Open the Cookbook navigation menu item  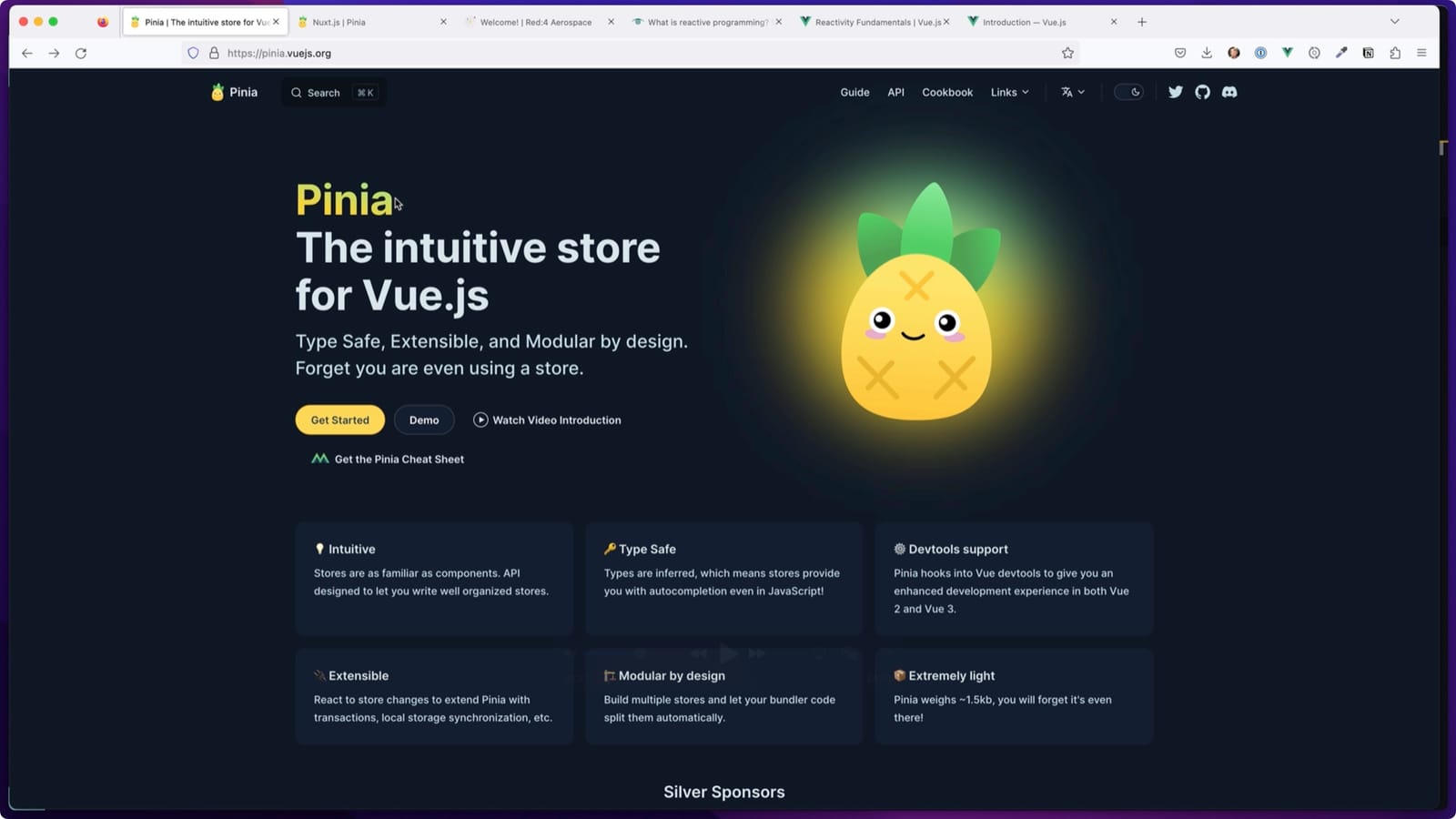click(x=946, y=92)
